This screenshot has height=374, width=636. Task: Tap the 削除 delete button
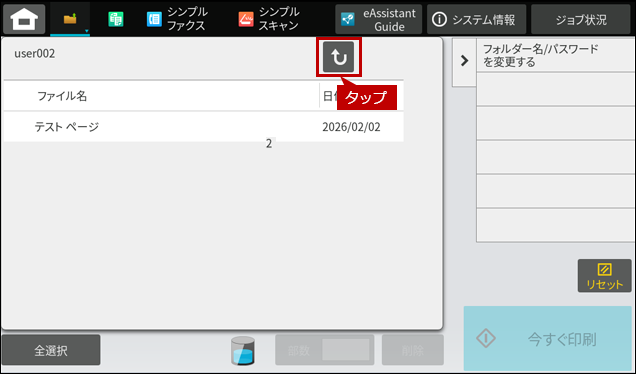click(x=413, y=350)
